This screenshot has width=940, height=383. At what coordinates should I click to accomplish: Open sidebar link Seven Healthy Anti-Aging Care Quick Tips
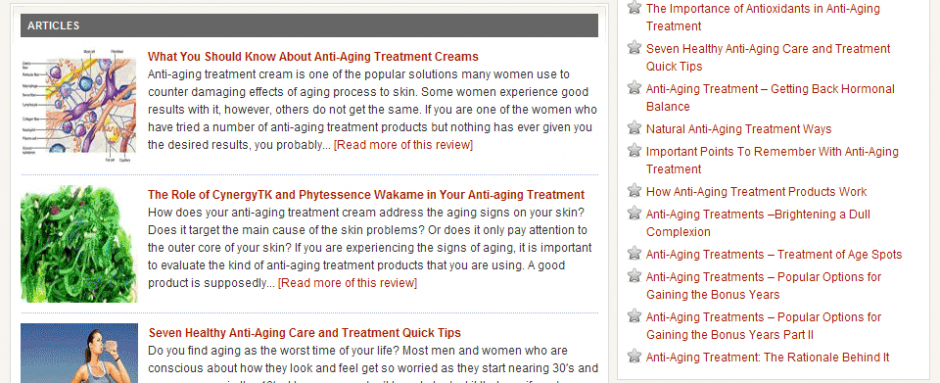click(768, 57)
